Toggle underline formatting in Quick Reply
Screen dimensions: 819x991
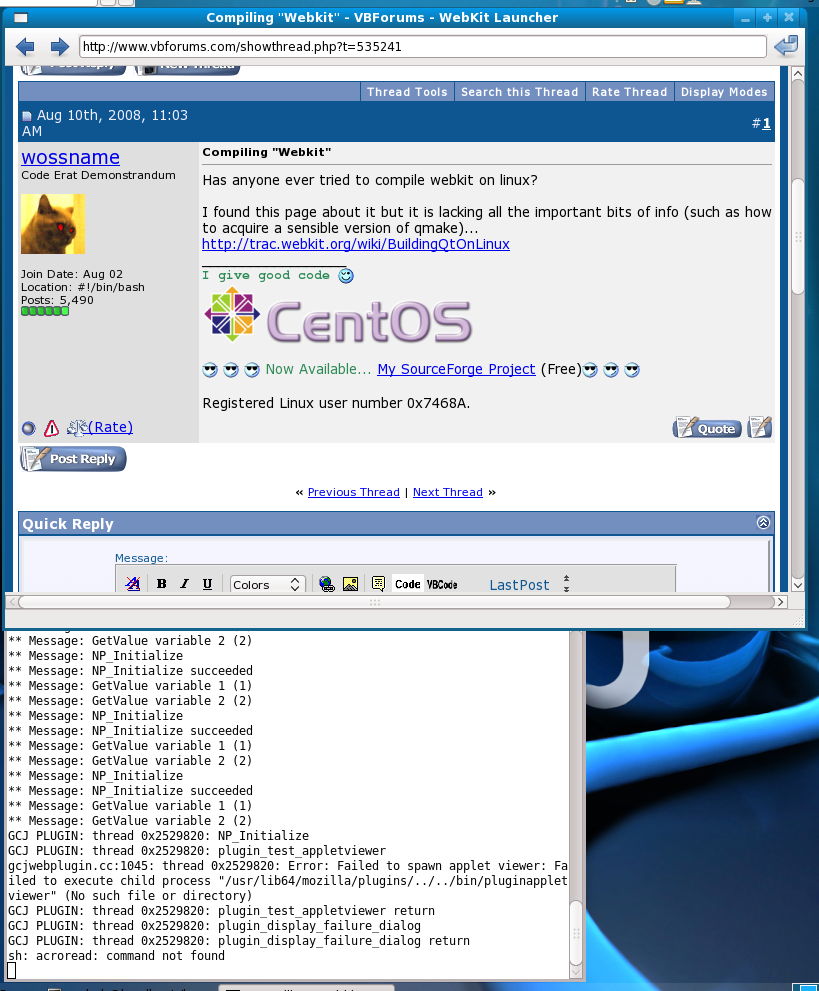pyautogui.click(x=207, y=584)
